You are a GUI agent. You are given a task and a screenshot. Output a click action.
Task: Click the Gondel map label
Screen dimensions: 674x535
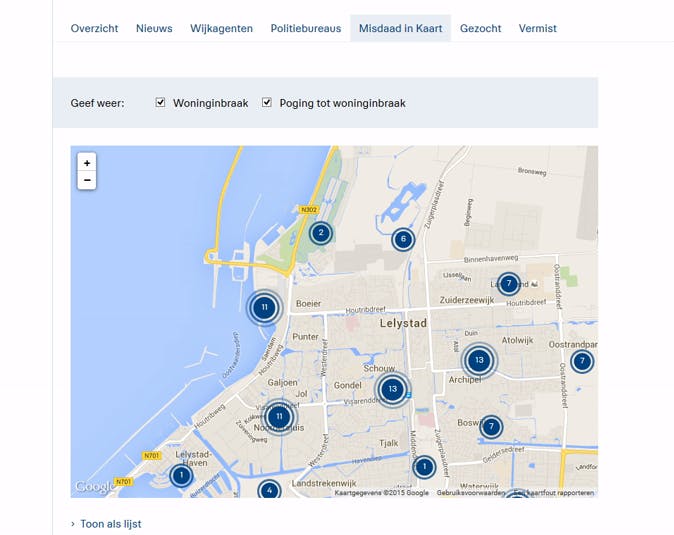click(348, 385)
